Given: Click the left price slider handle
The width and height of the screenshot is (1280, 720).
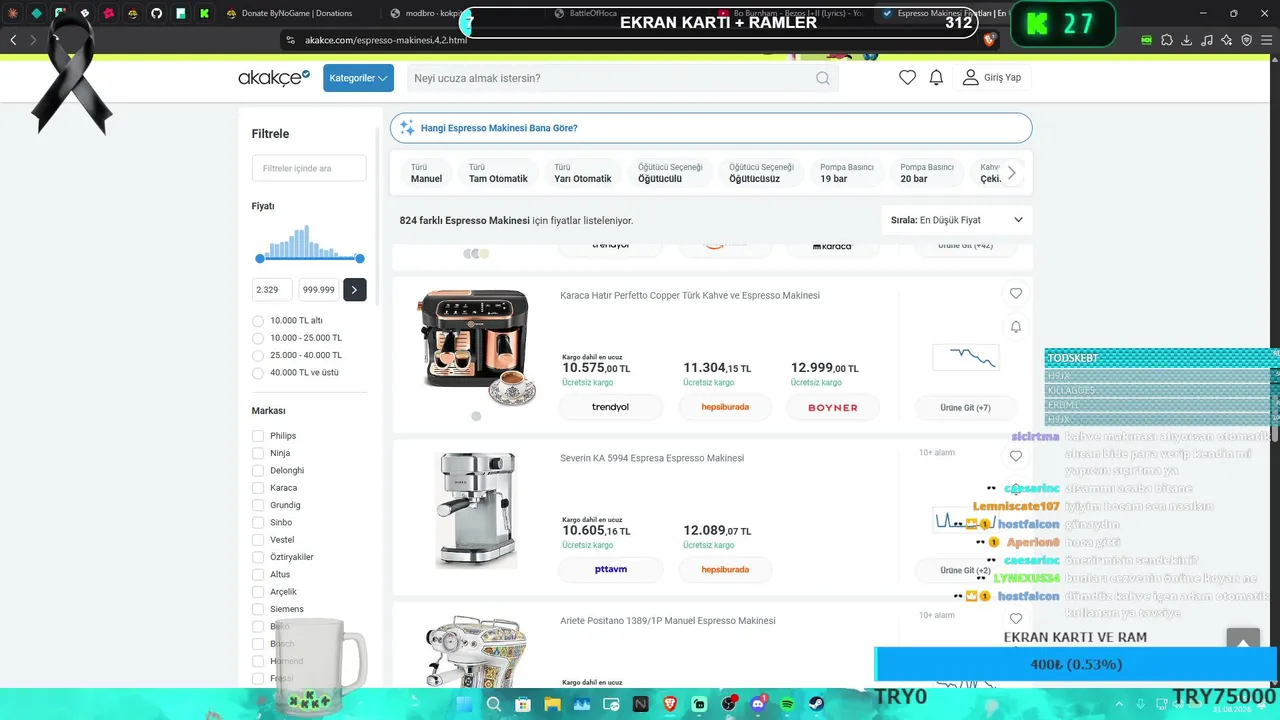Looking at the screenshot, I should pyautogui.click(x=260, y=258).
